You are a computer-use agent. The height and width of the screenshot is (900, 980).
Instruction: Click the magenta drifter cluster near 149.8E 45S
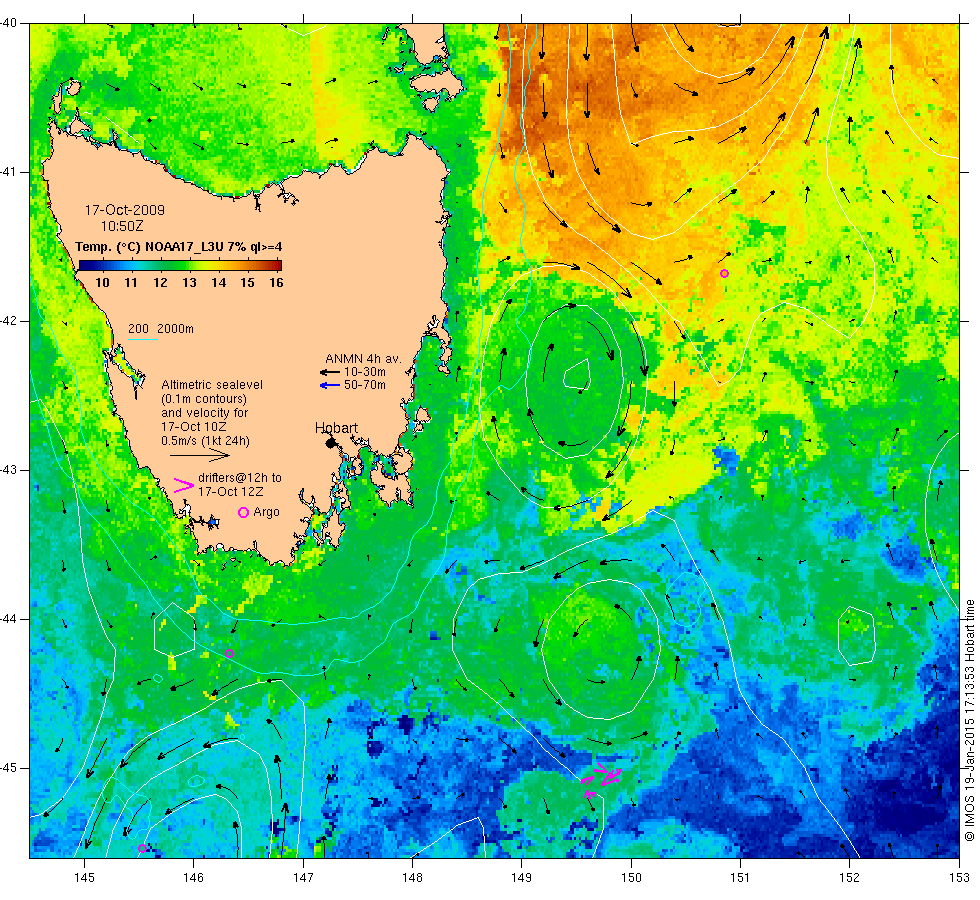(601, 779)
